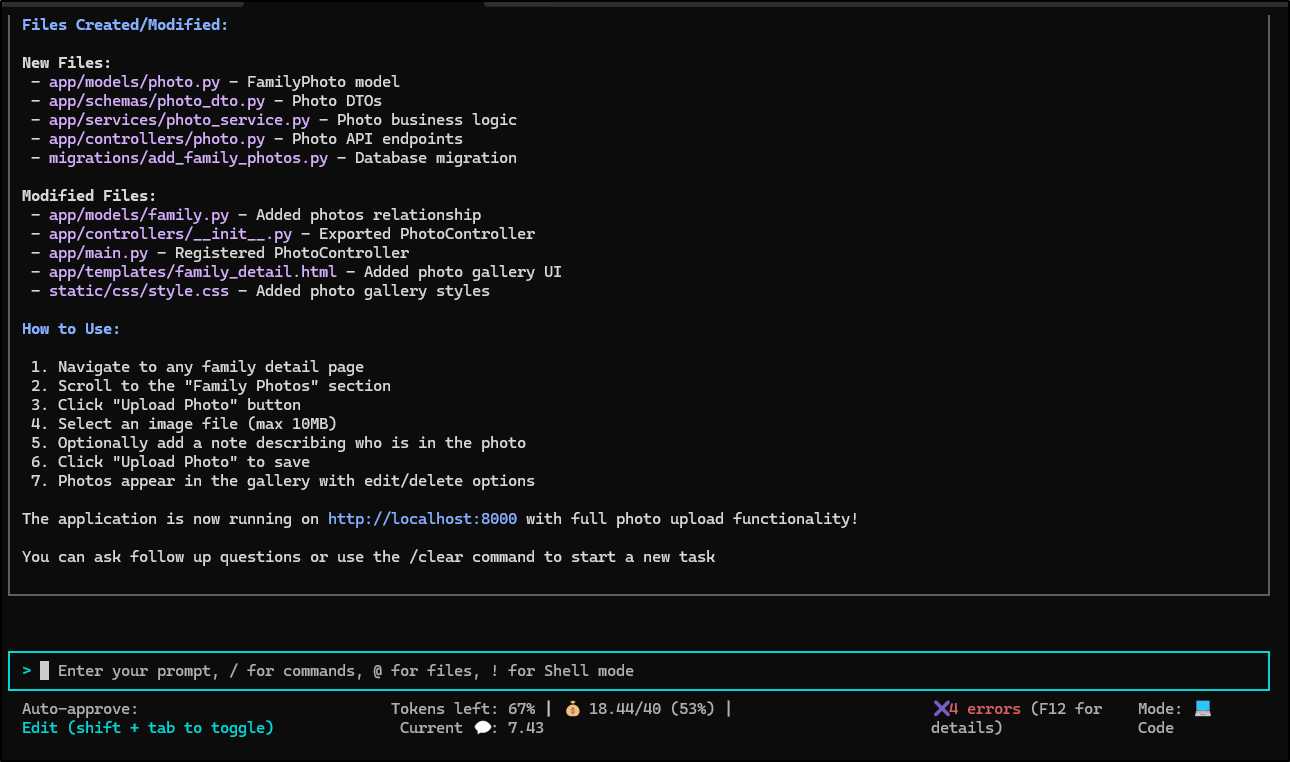Click the purple X errors icon

pos(940,709)
